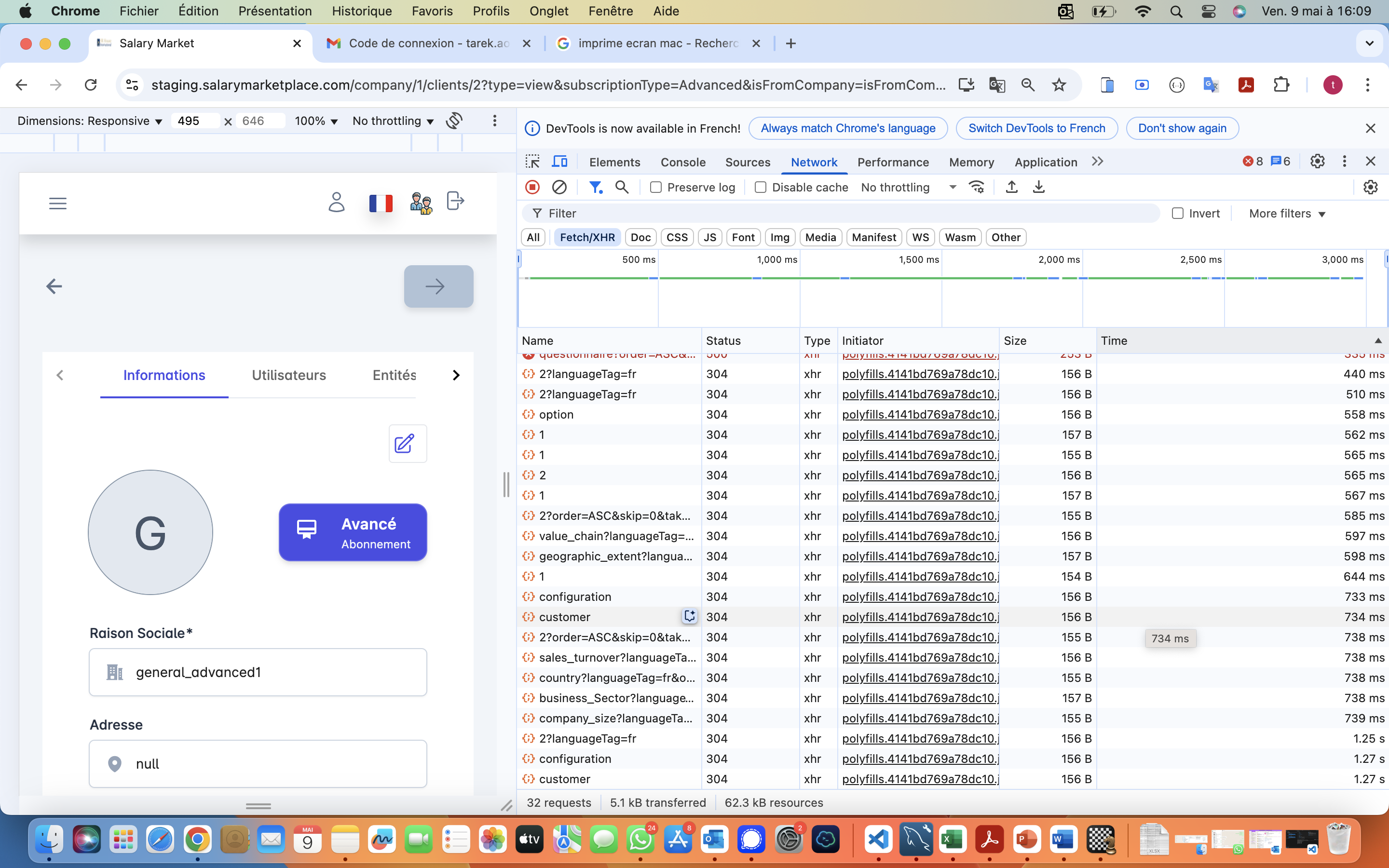Image resolution: width=1389 pixels, height=868 pixels.
Task: Click the edit pencil icon on profile
Action: [x=407, y=443]
